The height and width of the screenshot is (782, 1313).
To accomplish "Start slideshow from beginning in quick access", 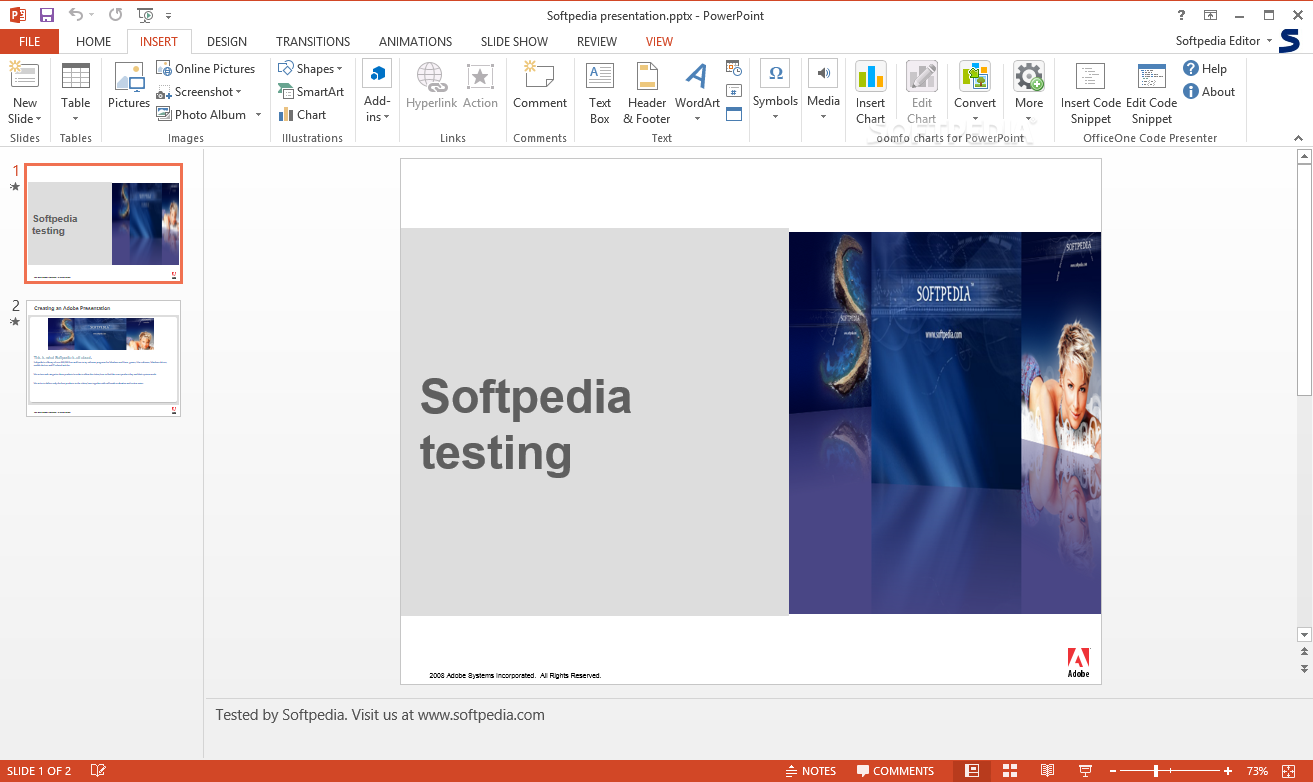I will (x=145, y=15).
